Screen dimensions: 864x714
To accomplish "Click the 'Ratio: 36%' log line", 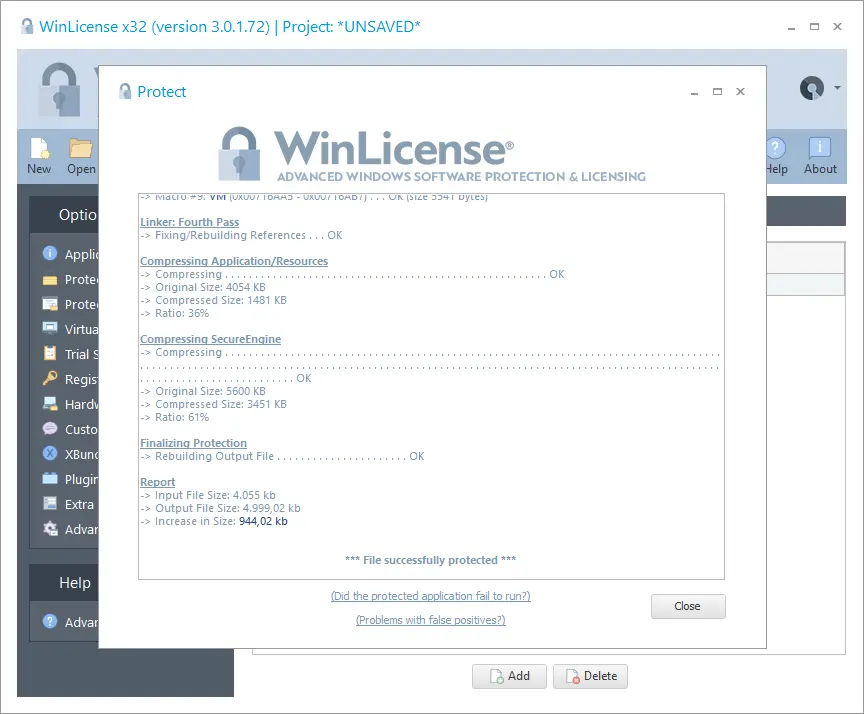I will [x=175, y=313].
